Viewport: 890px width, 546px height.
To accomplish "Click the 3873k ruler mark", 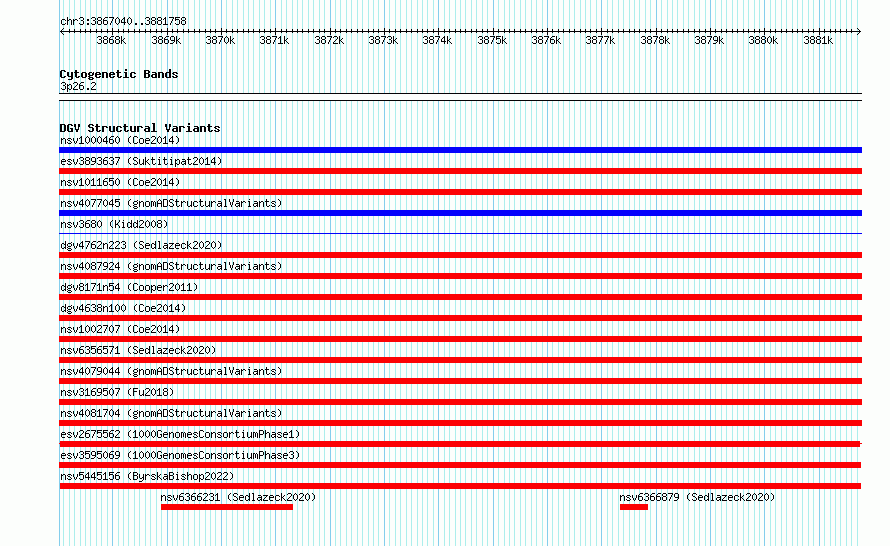I will point(383,40).
